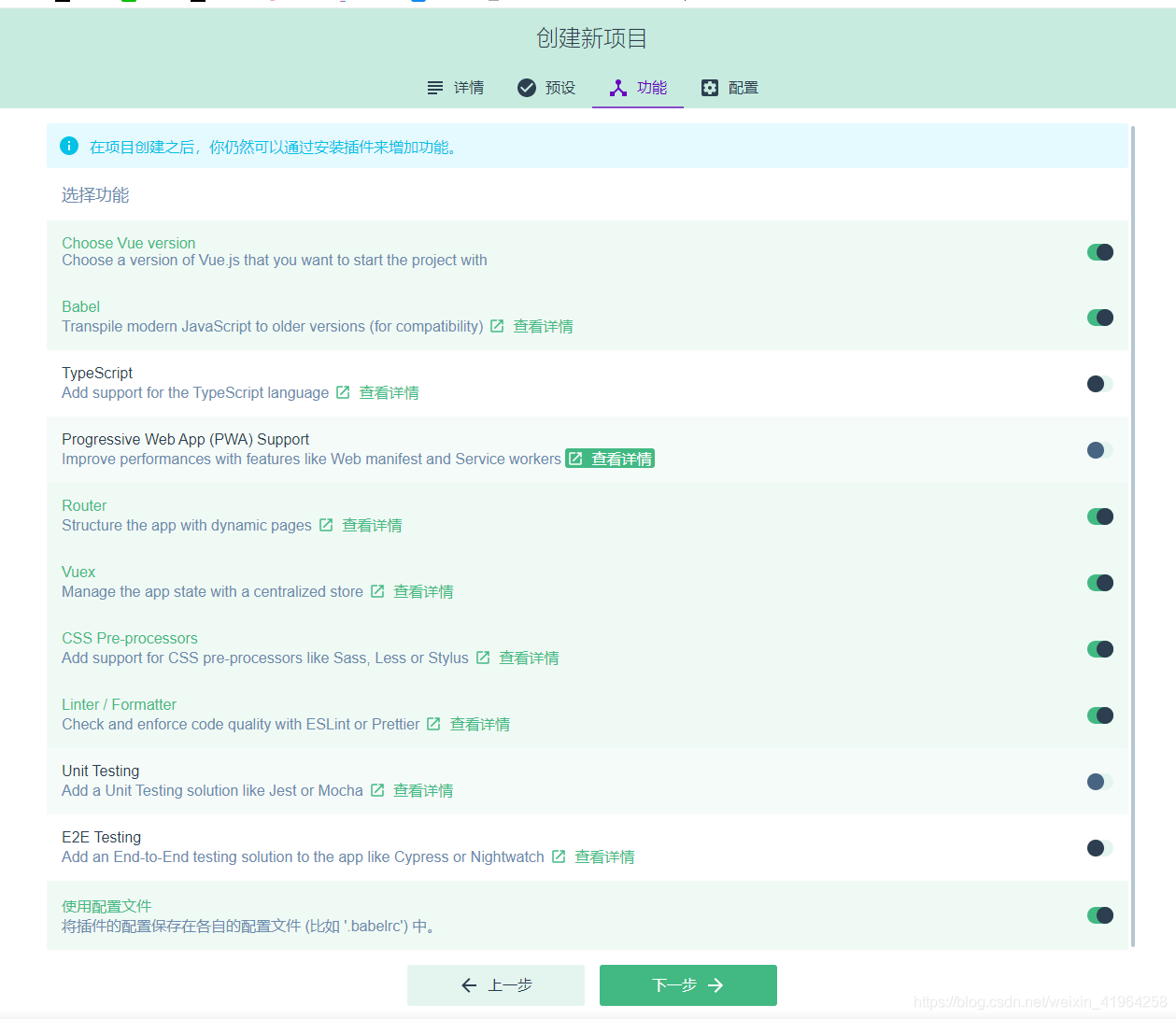The width and height of the screenshot is (1176, 1019).
Task: Disable the 使用配置文件 toggle
Action: [x=1099, y=914]
